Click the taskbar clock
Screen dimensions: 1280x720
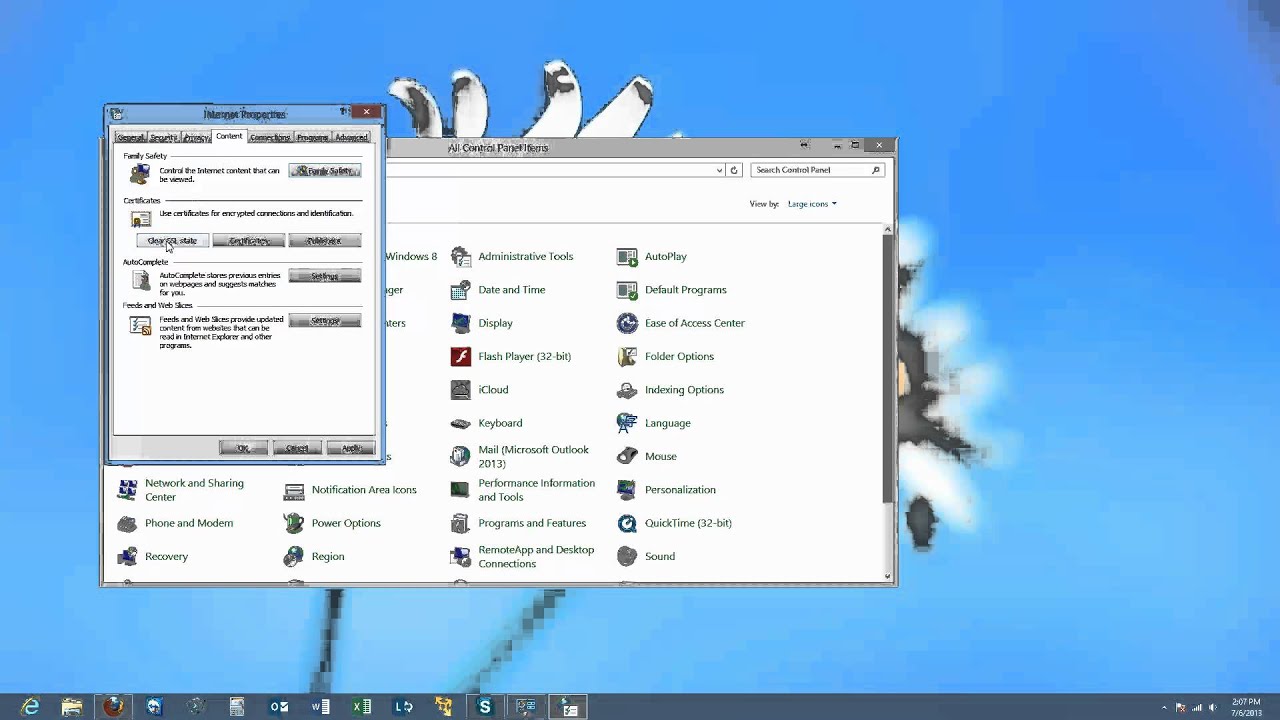coord(1246,707)
